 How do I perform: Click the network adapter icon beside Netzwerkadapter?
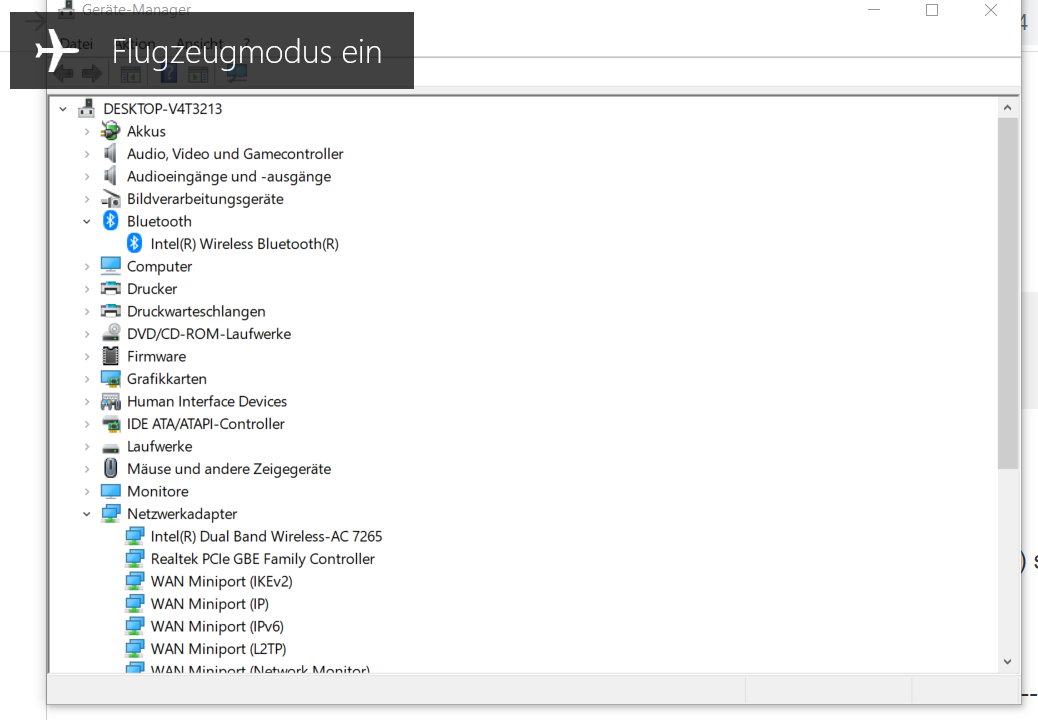(x=110, y=513)
